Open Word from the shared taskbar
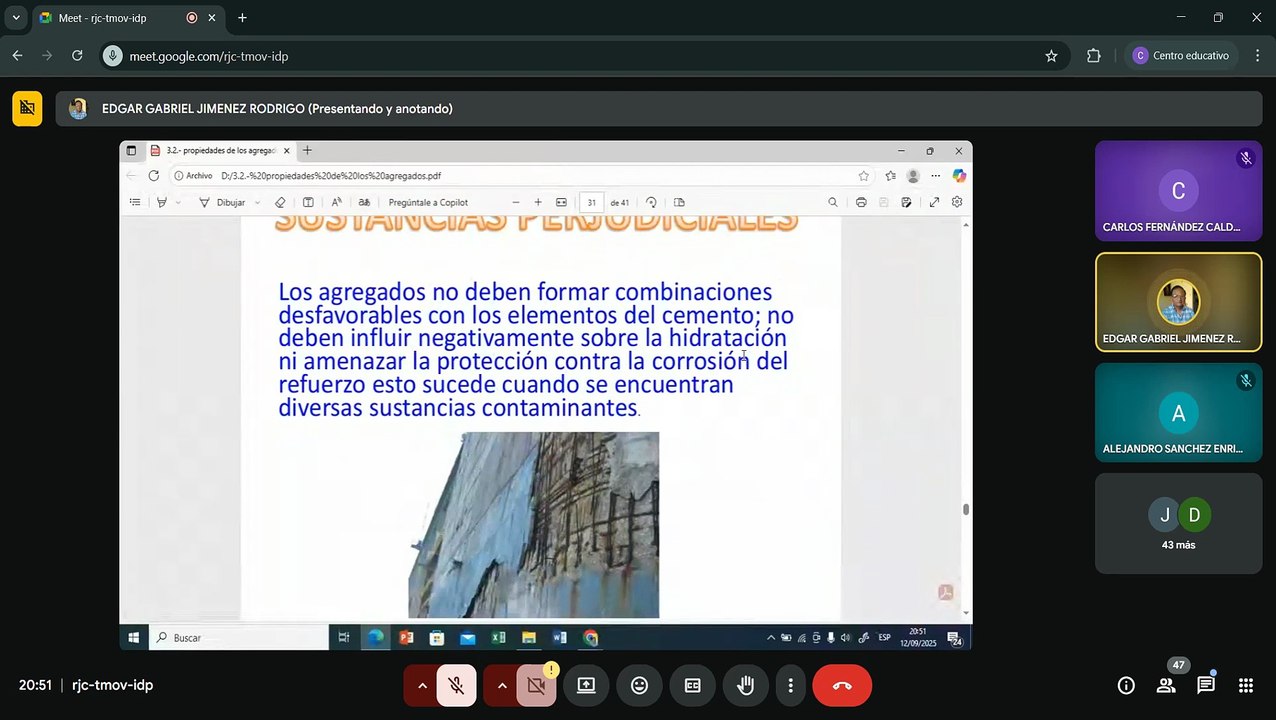Image resolution: width=1276 pixels, height=720 pixels. click(x=559, y=637)
